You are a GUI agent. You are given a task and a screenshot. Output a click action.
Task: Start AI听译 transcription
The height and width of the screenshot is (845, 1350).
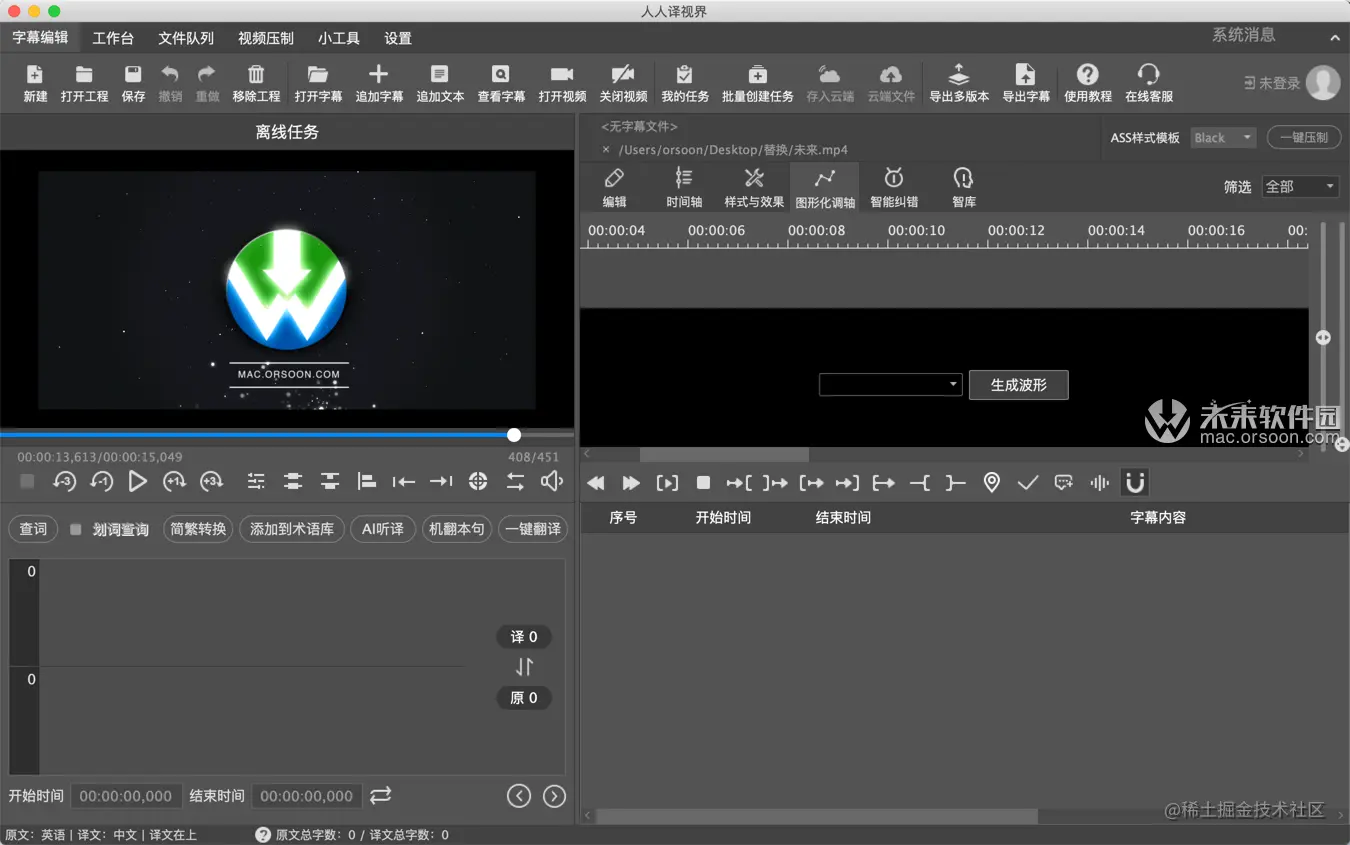[x=383, y=529]
